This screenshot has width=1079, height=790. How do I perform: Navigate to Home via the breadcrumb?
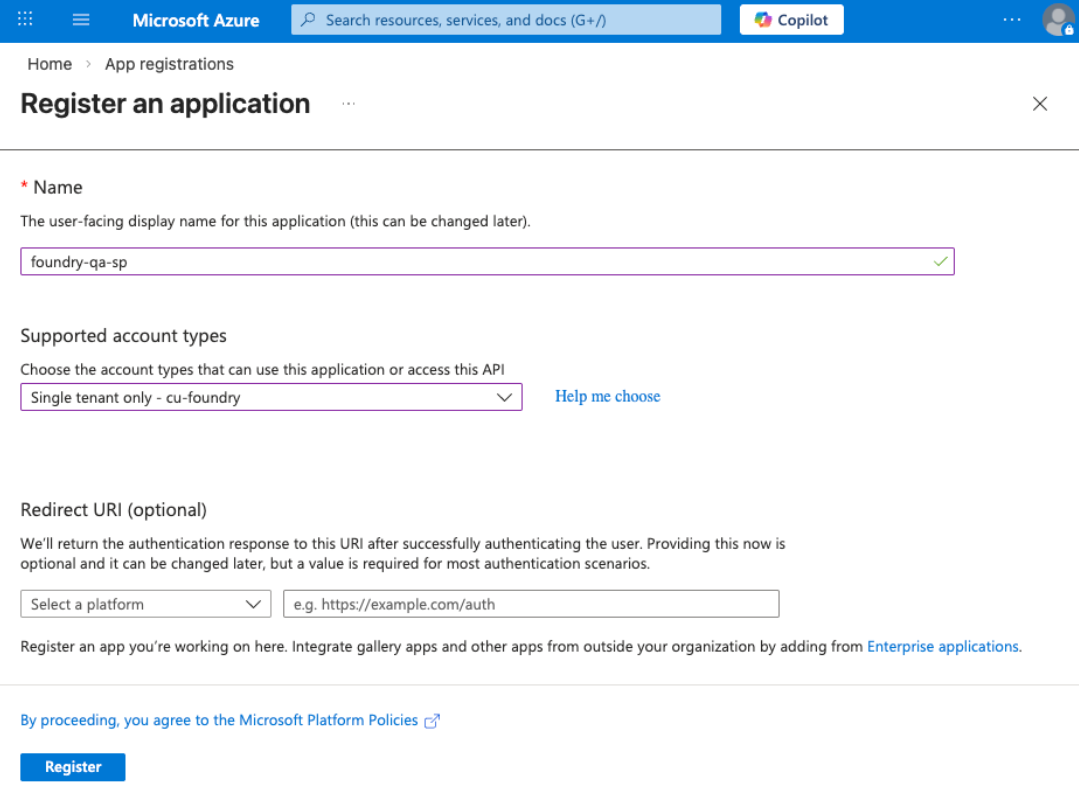49,63
